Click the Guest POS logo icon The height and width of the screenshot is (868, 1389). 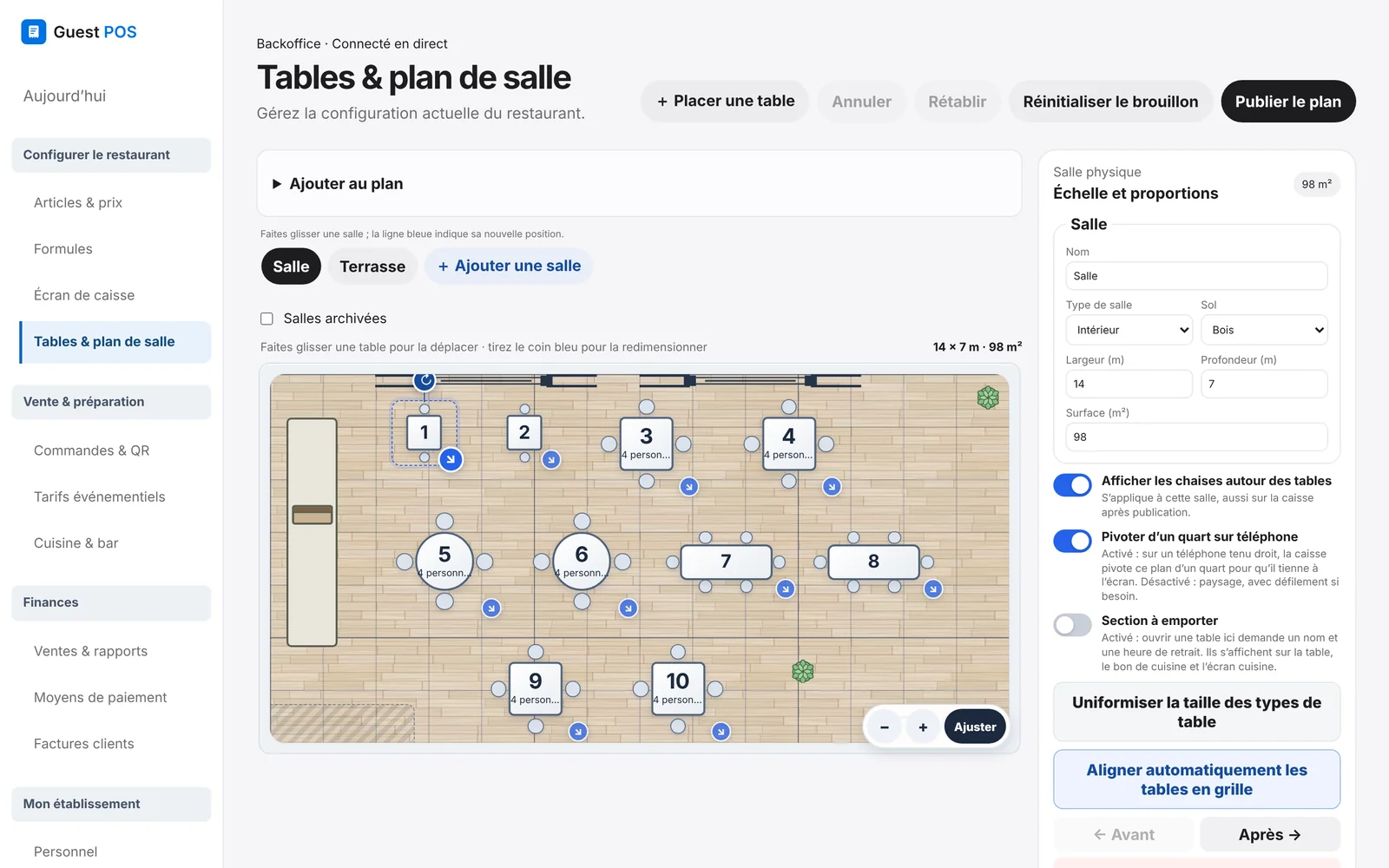pos(33,32)
